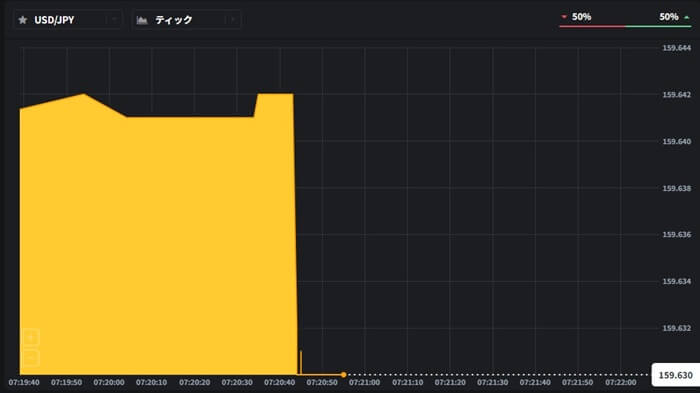Image resolution: width=700 pixels, height=393 pixels.
Task: Click the 159.638 price axis label
Action: click(x=676, y=188)
